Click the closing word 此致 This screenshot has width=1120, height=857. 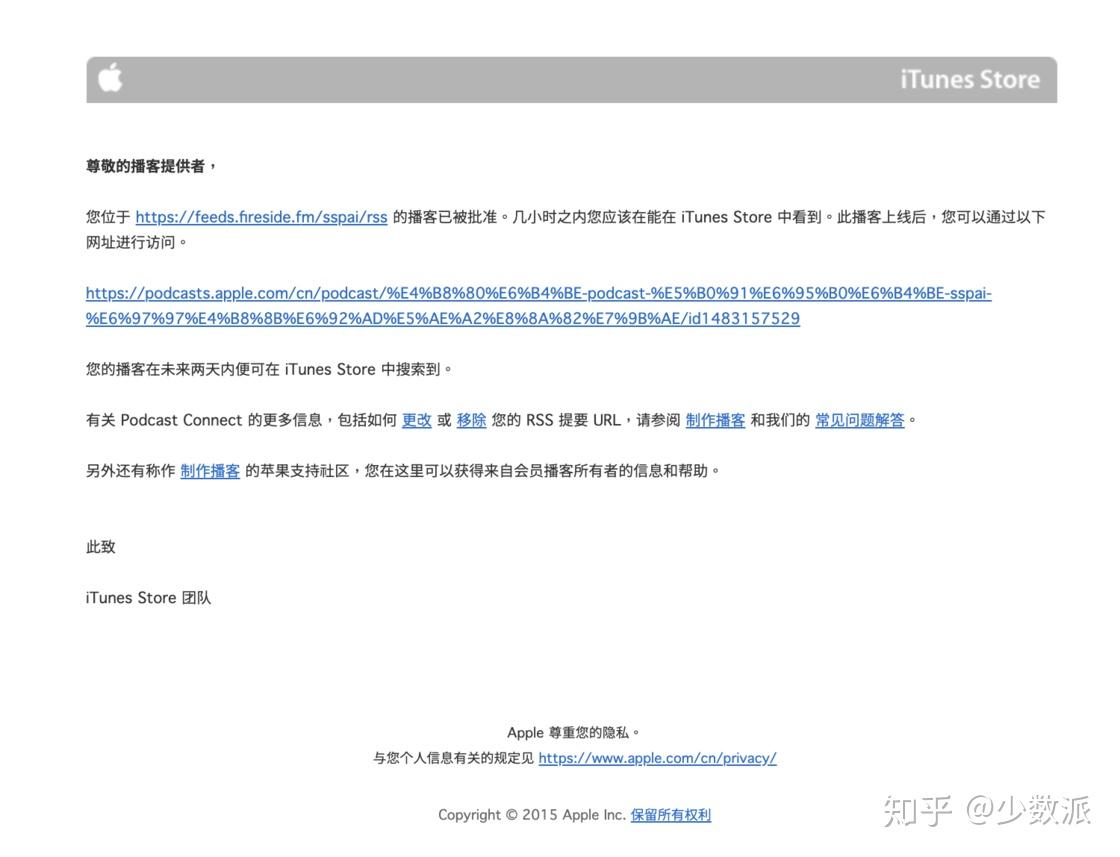pyautogui.click(x=101, y=547)
